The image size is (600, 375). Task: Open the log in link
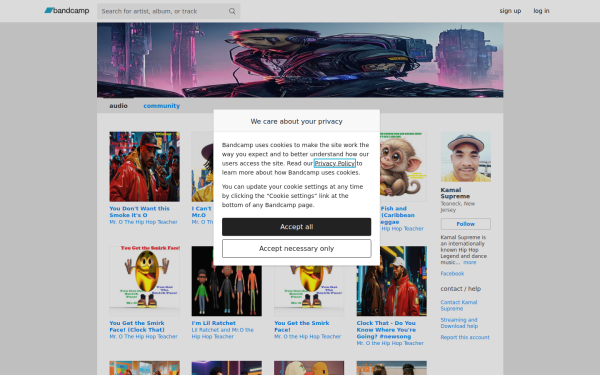point(541,11)
